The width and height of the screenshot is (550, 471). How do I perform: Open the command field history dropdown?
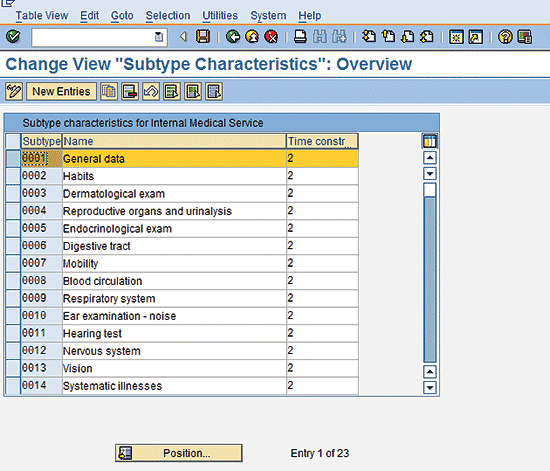pos(159,37)
